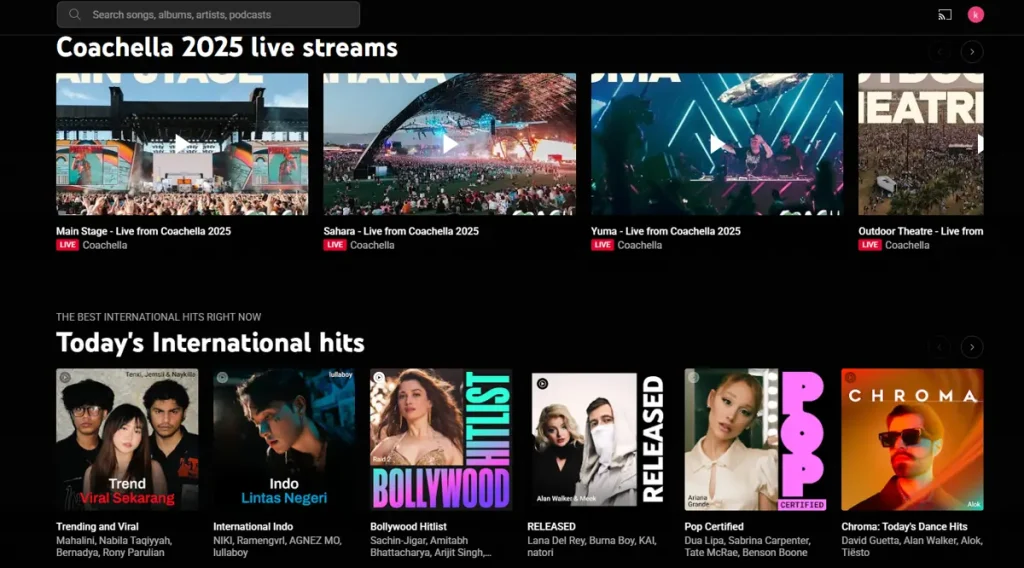Select Trending and Viral playlist title
1024x568 pixels.
tap(97, 526)
